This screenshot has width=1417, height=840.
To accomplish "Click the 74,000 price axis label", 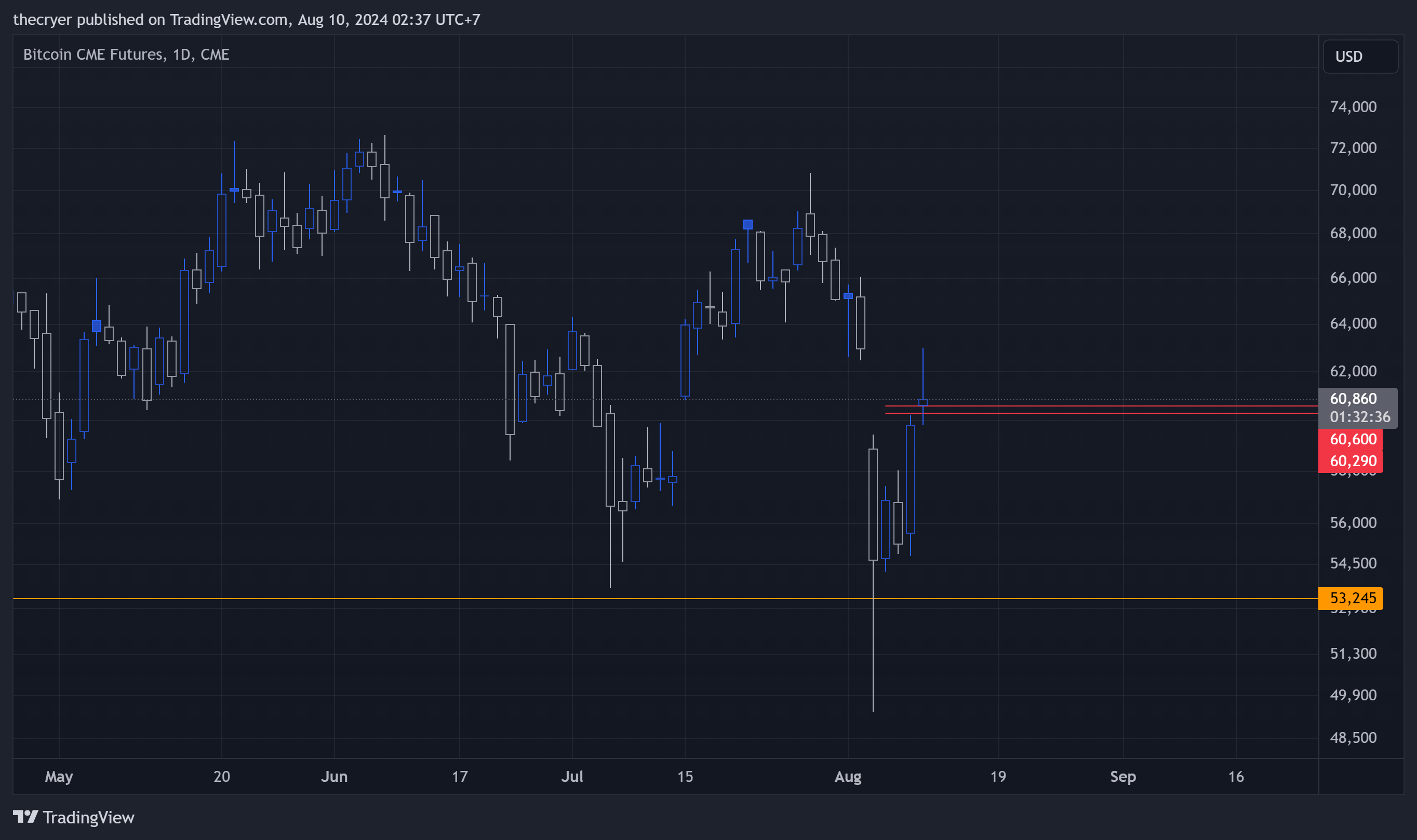I will [1353, 107].
